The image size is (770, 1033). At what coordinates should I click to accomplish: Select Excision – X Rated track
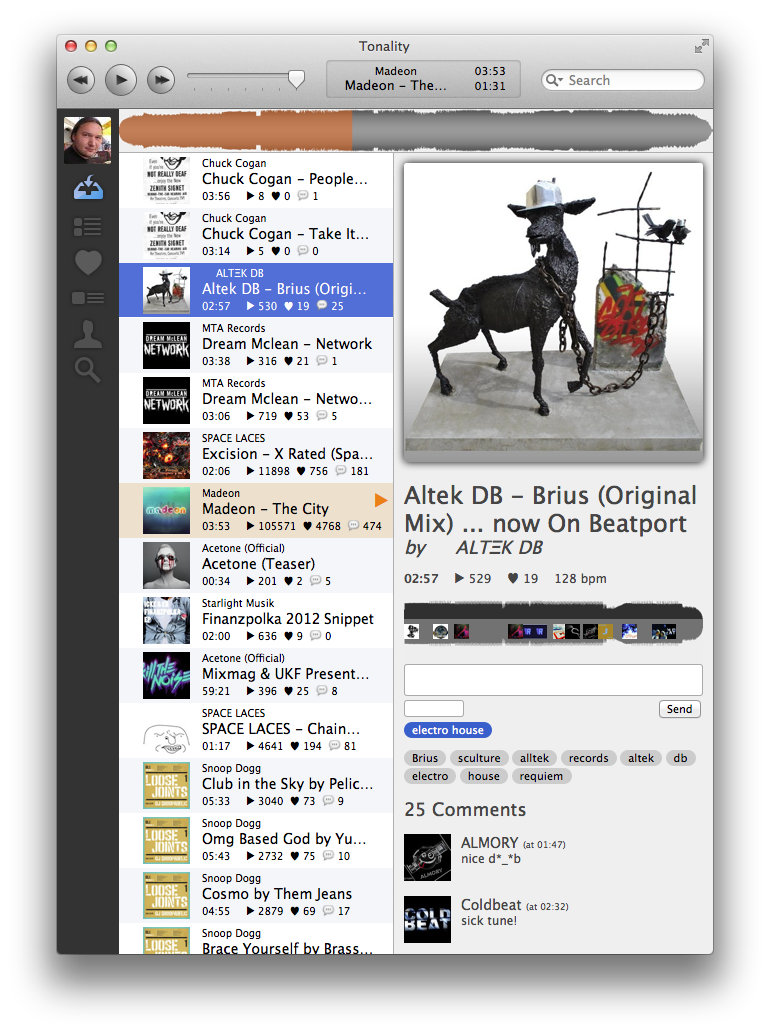pyautogui.click(x=256, y=455)
